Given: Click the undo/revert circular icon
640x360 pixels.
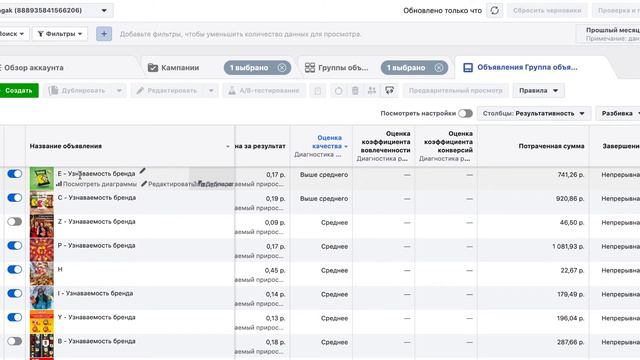Looking at the screenshot, I should click(x=338, y=91).
